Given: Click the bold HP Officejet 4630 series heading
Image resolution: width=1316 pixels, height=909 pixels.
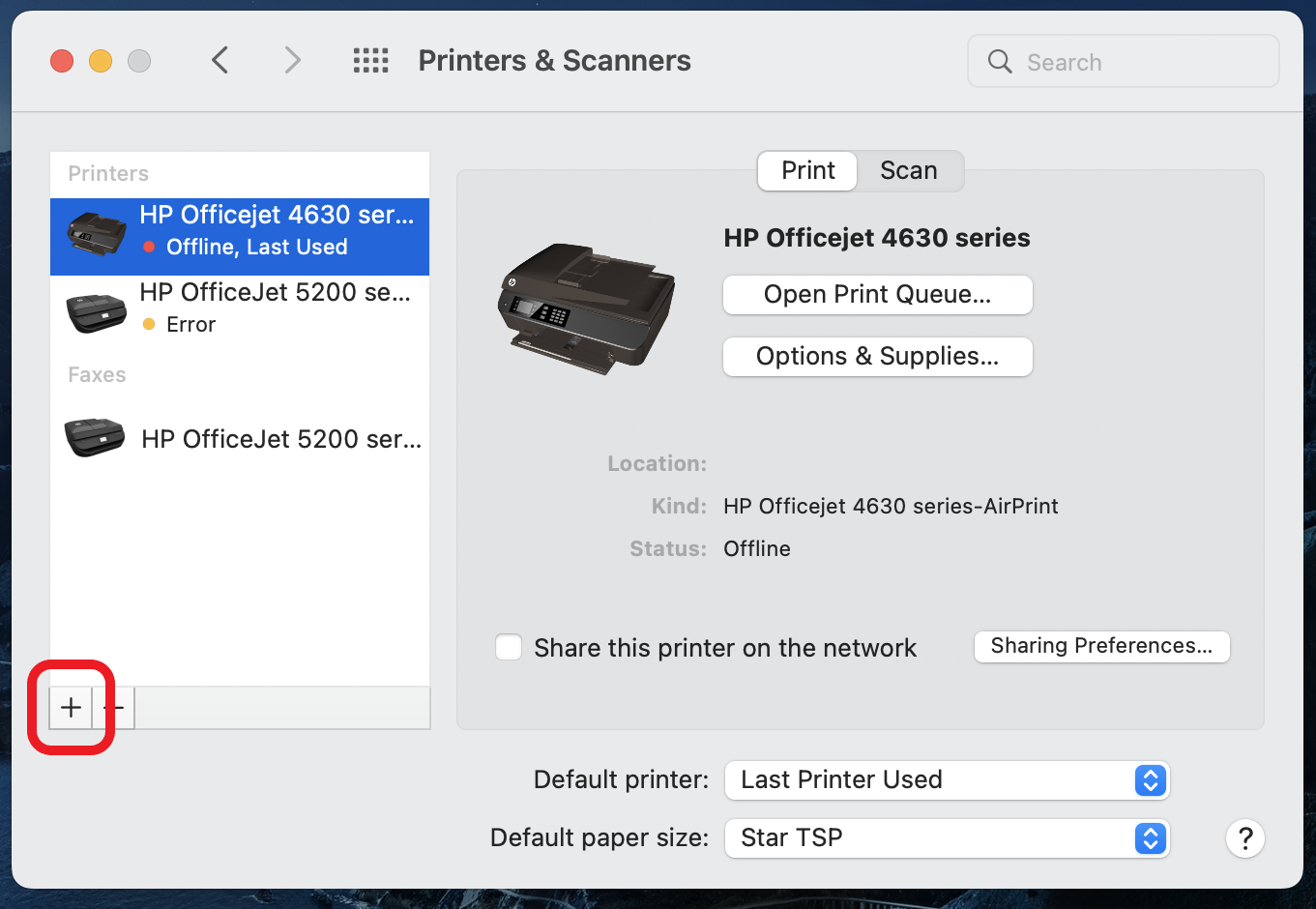Looking at the screenshot, I should [877, 238].
